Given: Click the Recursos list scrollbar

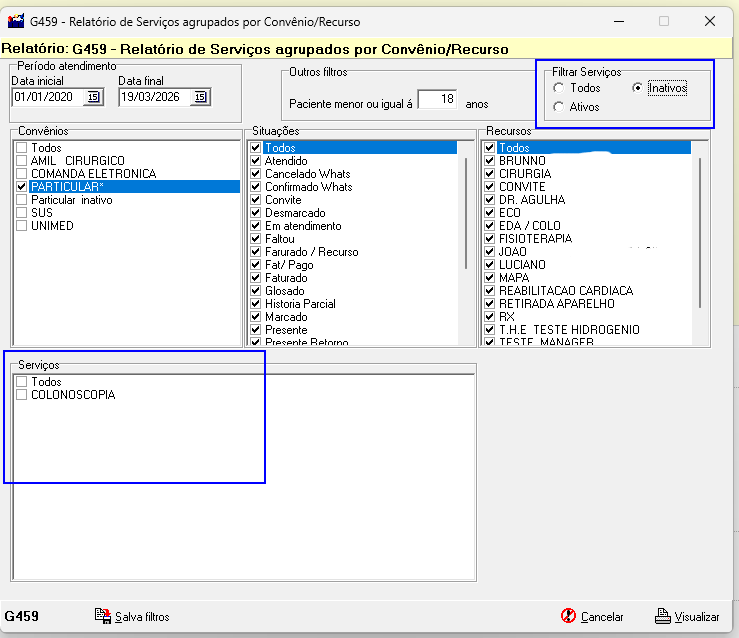Looking at the screenshot, I should pyautogui.click(x=700, y=232).
